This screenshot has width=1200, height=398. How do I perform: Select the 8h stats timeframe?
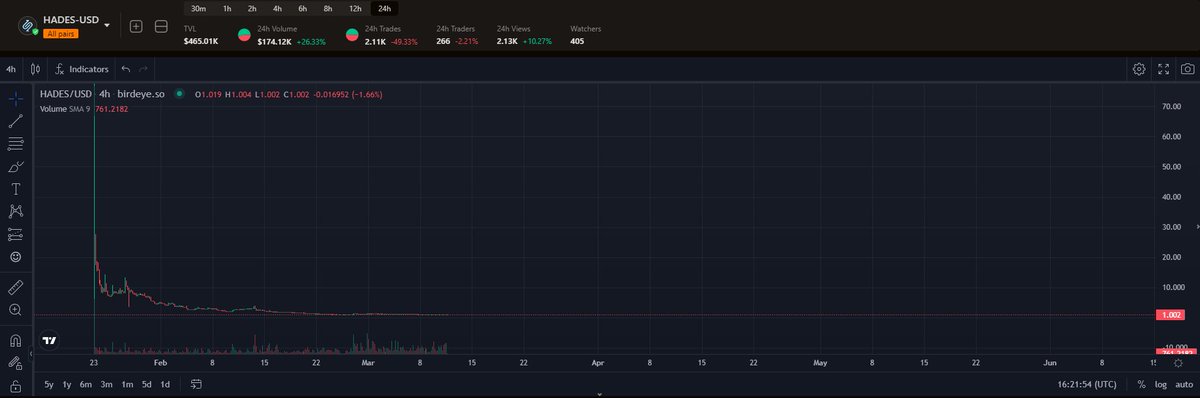pos(327,8)
